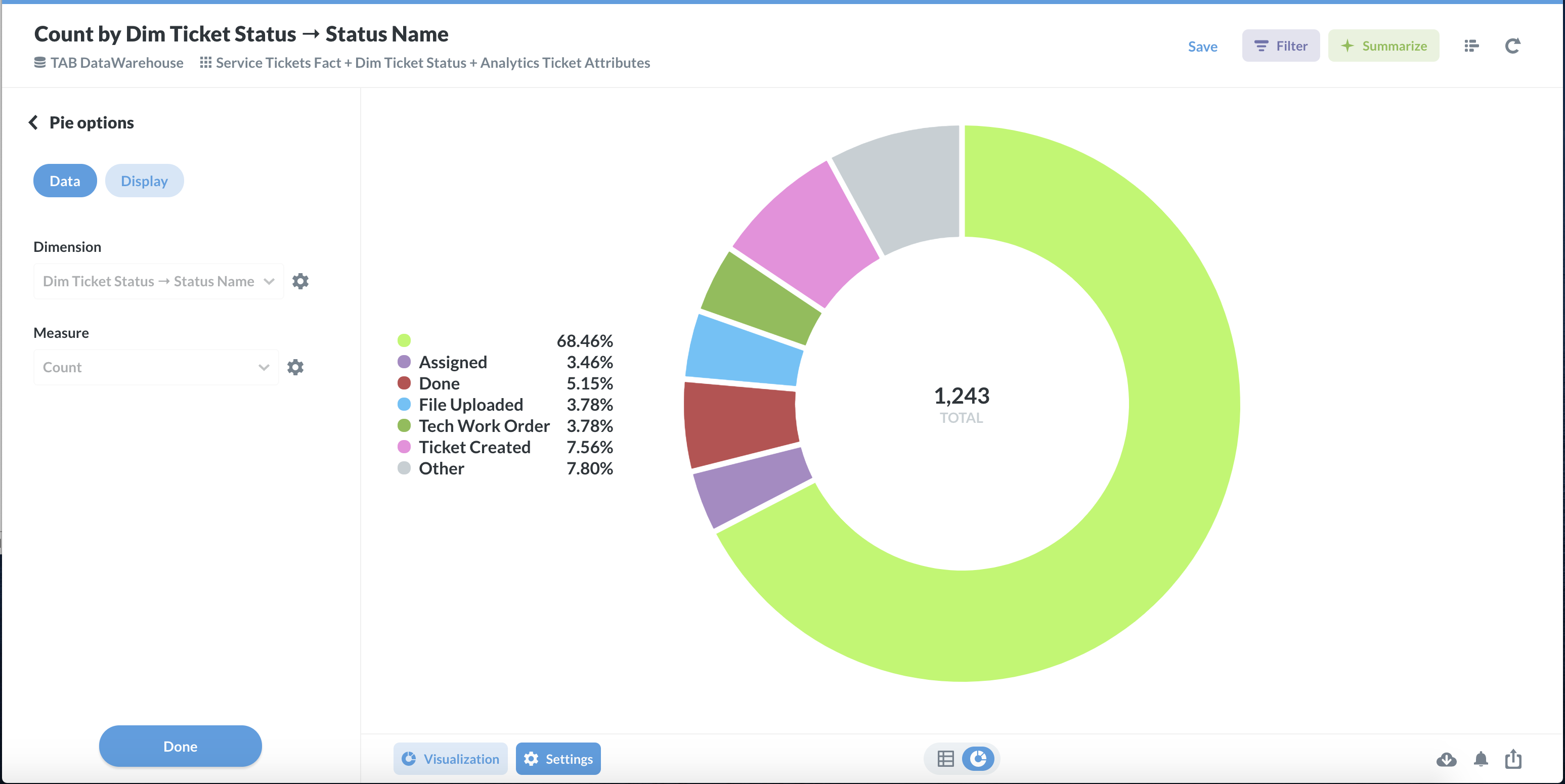Open the Summarize panel
Viewport: 1565px width, 784px height.
1383,46
